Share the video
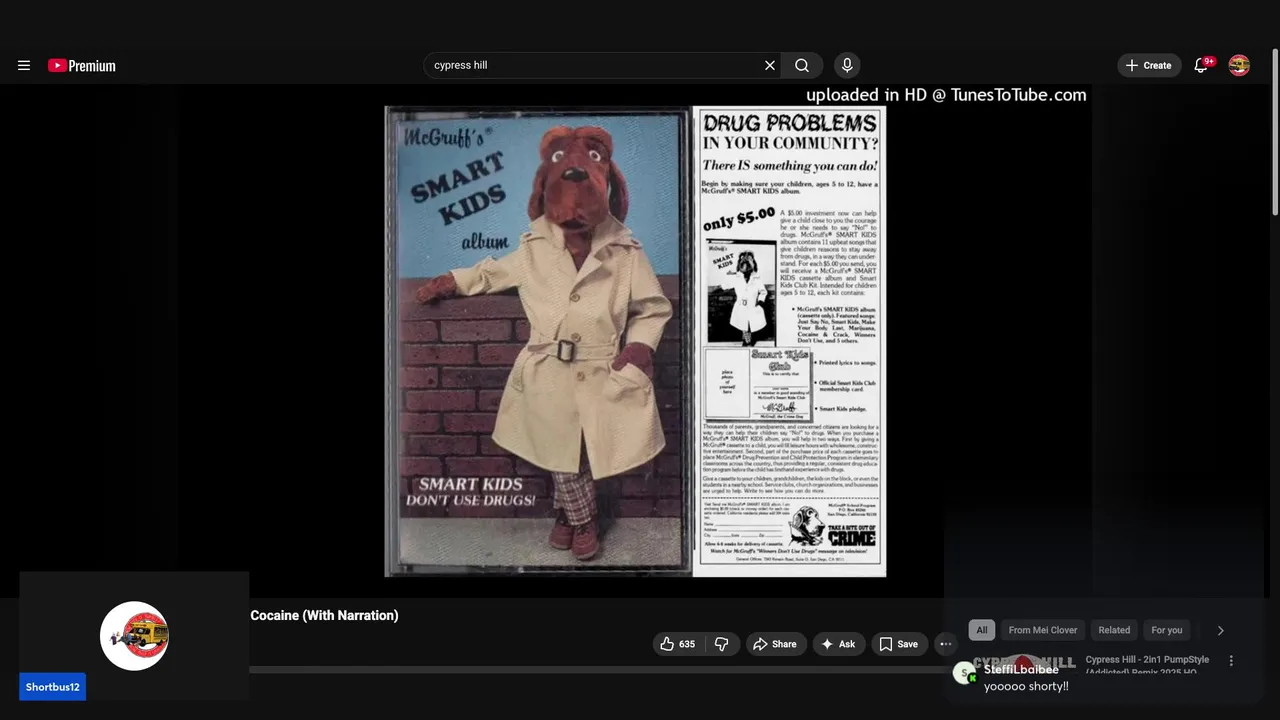Image resolution: width=1280 pixels, height=720 pixels. point(775,644)
